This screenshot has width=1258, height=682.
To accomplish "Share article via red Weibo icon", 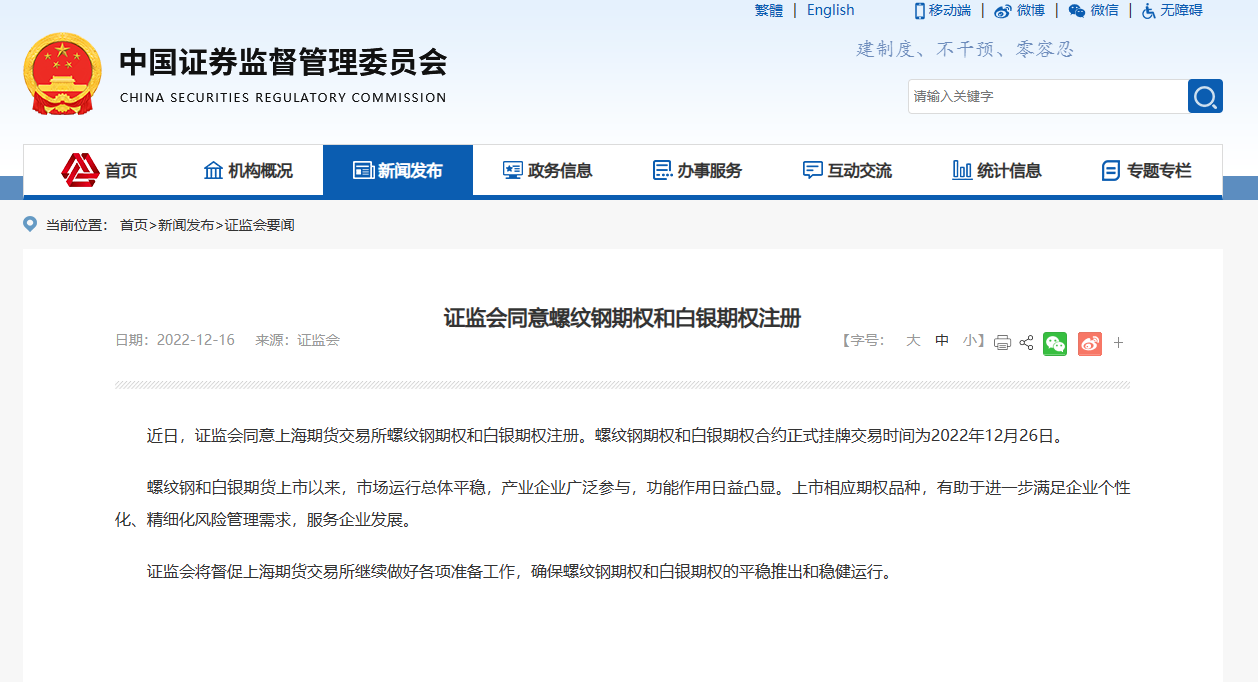I will pyautogui.click(x=1089, y=343).
